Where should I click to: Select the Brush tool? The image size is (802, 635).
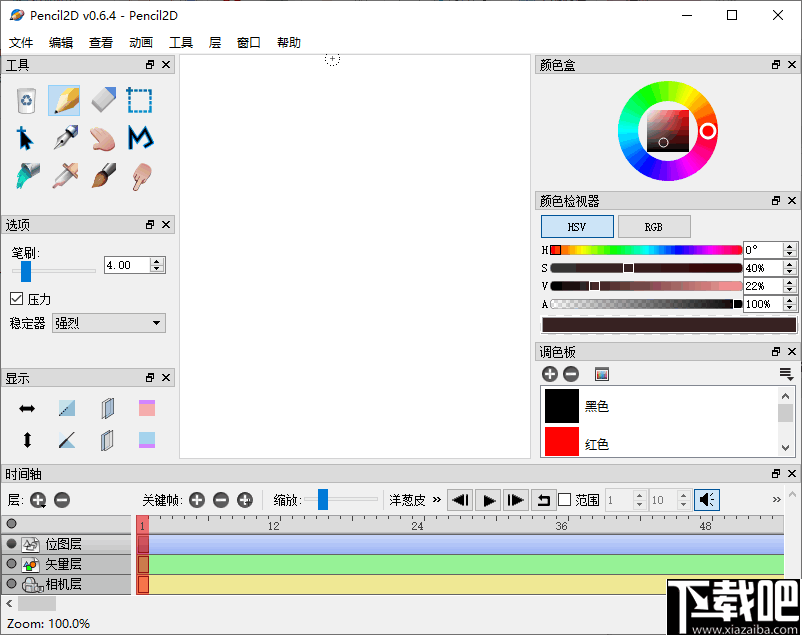[x=101, y=176]
